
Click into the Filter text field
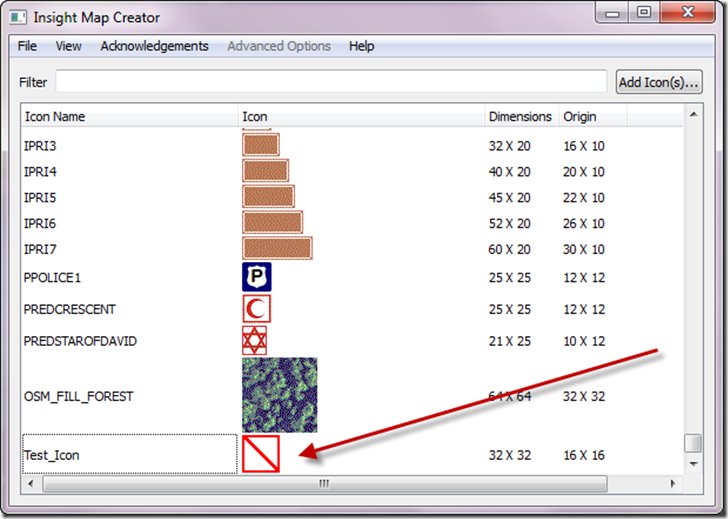(x=330, y=82)
